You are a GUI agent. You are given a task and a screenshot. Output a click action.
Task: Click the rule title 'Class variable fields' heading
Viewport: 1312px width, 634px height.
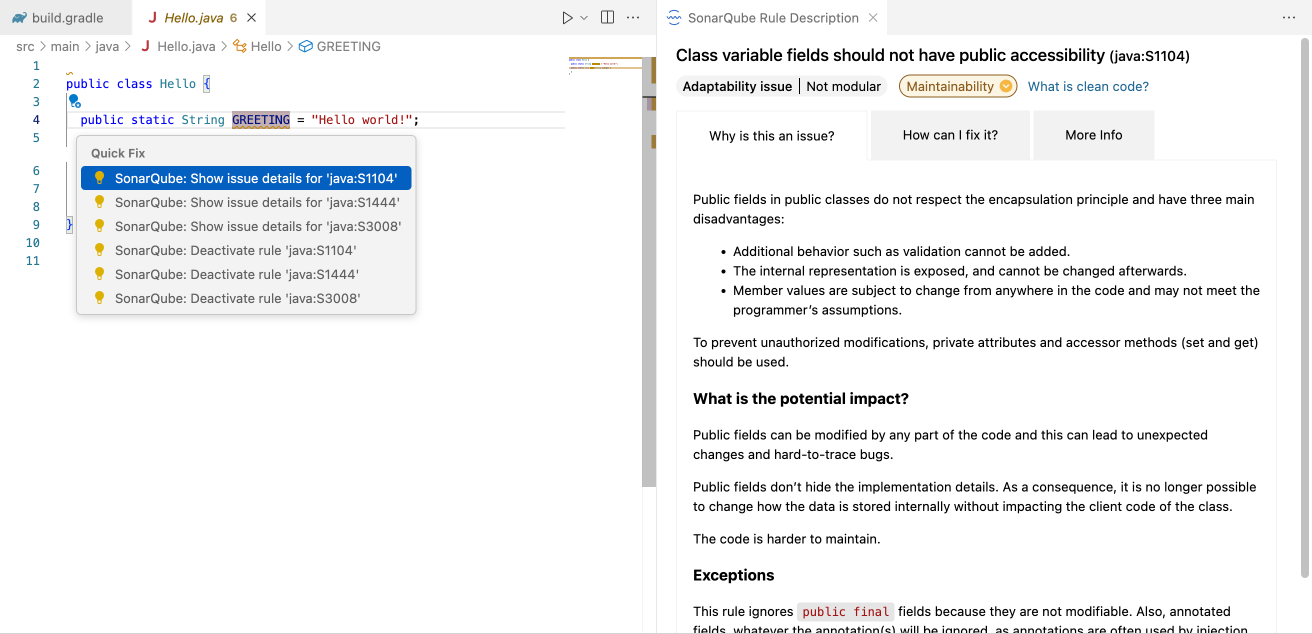coord(891,56)
